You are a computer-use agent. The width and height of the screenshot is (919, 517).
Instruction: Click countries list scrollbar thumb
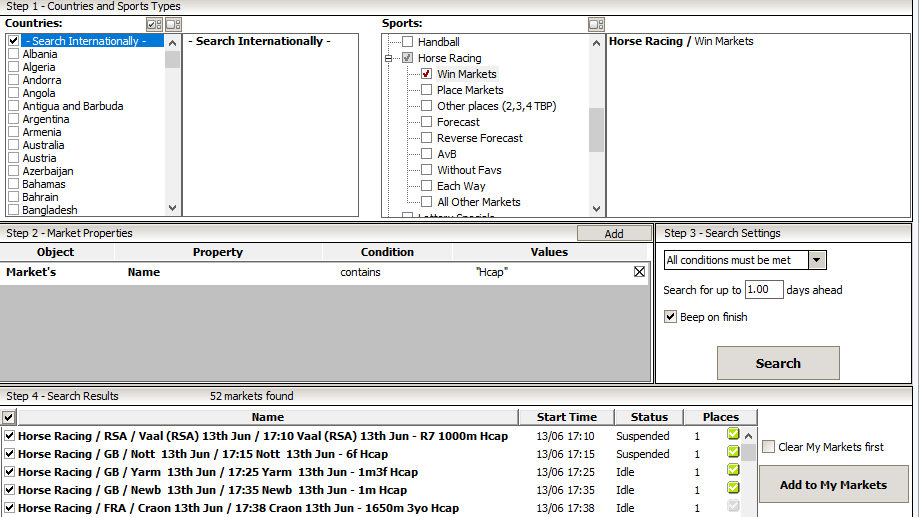click(172, 60)
